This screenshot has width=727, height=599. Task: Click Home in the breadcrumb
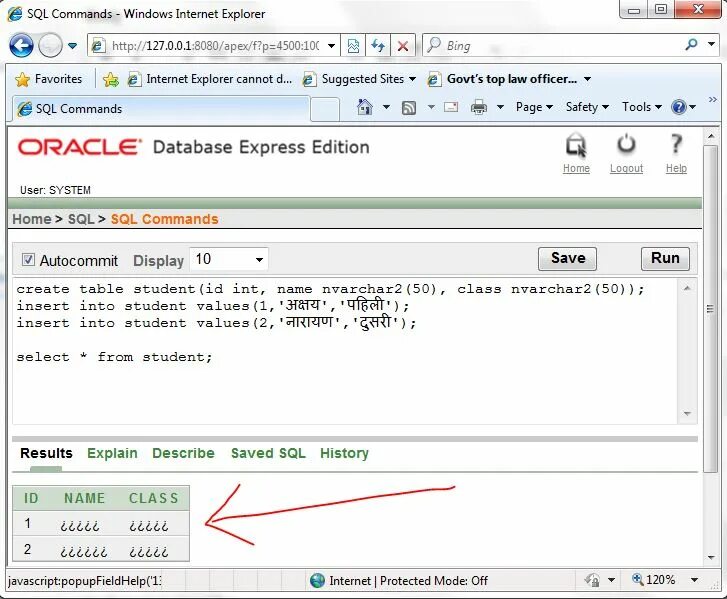click(x=32, y=219)
